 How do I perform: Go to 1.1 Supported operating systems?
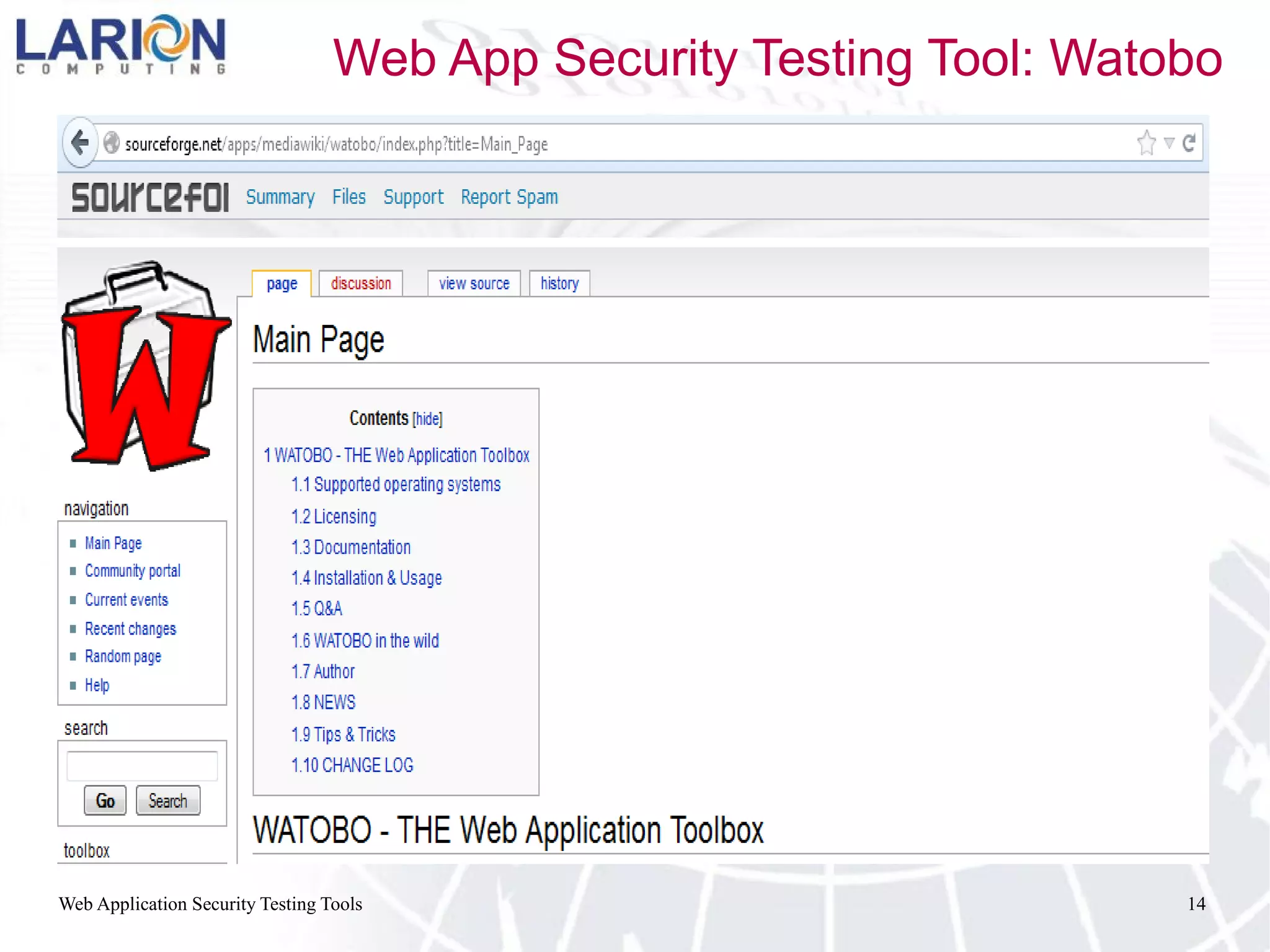396,484
